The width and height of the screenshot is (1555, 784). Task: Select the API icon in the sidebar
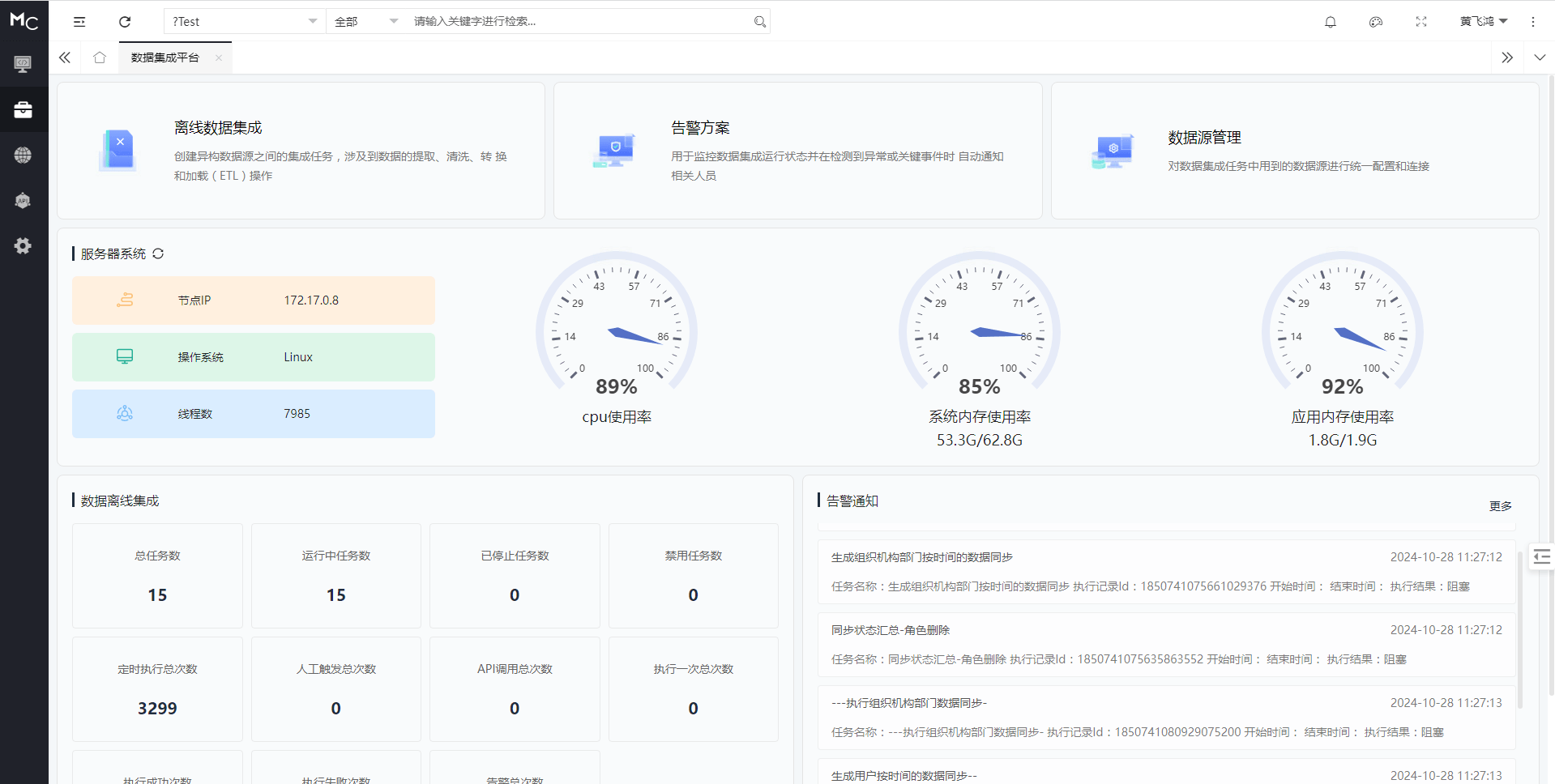(x=23, y=200)
